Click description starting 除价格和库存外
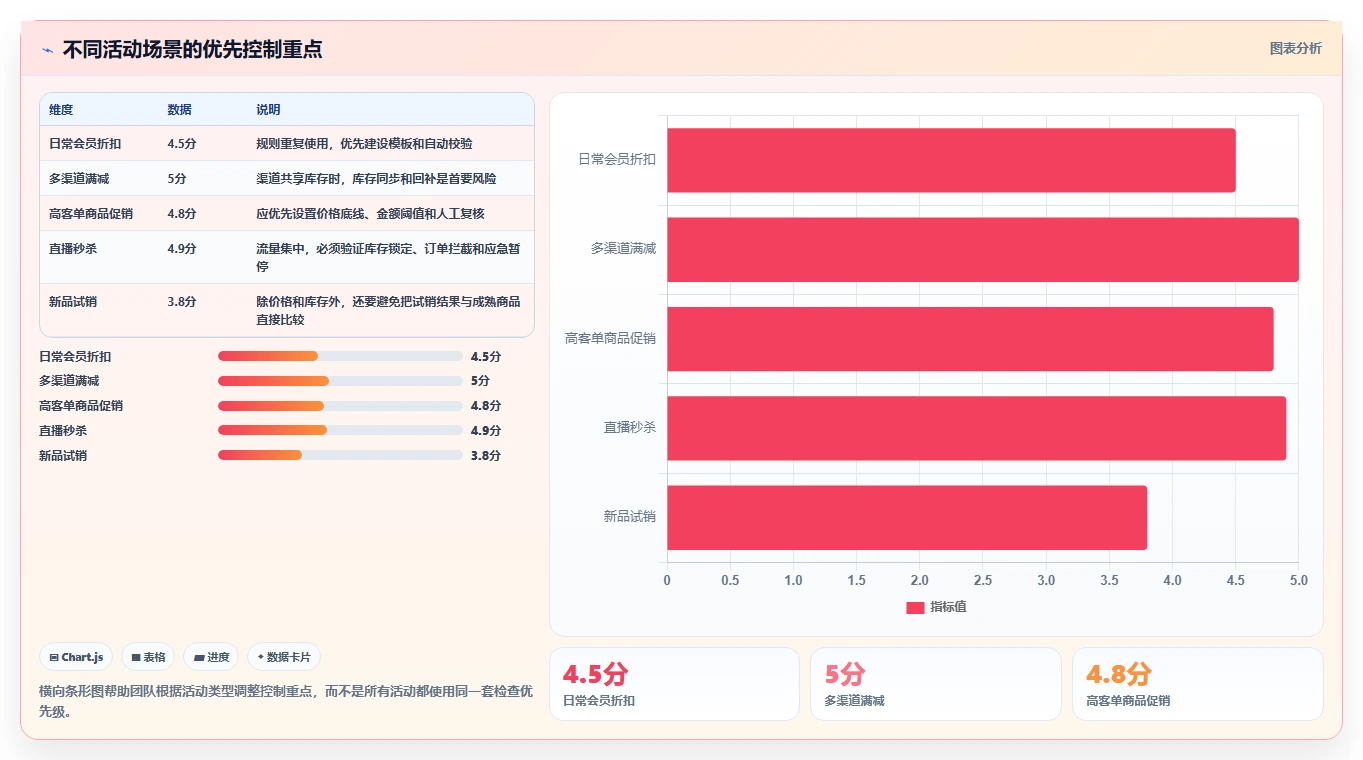The image size is (1363, 760). 388,311
